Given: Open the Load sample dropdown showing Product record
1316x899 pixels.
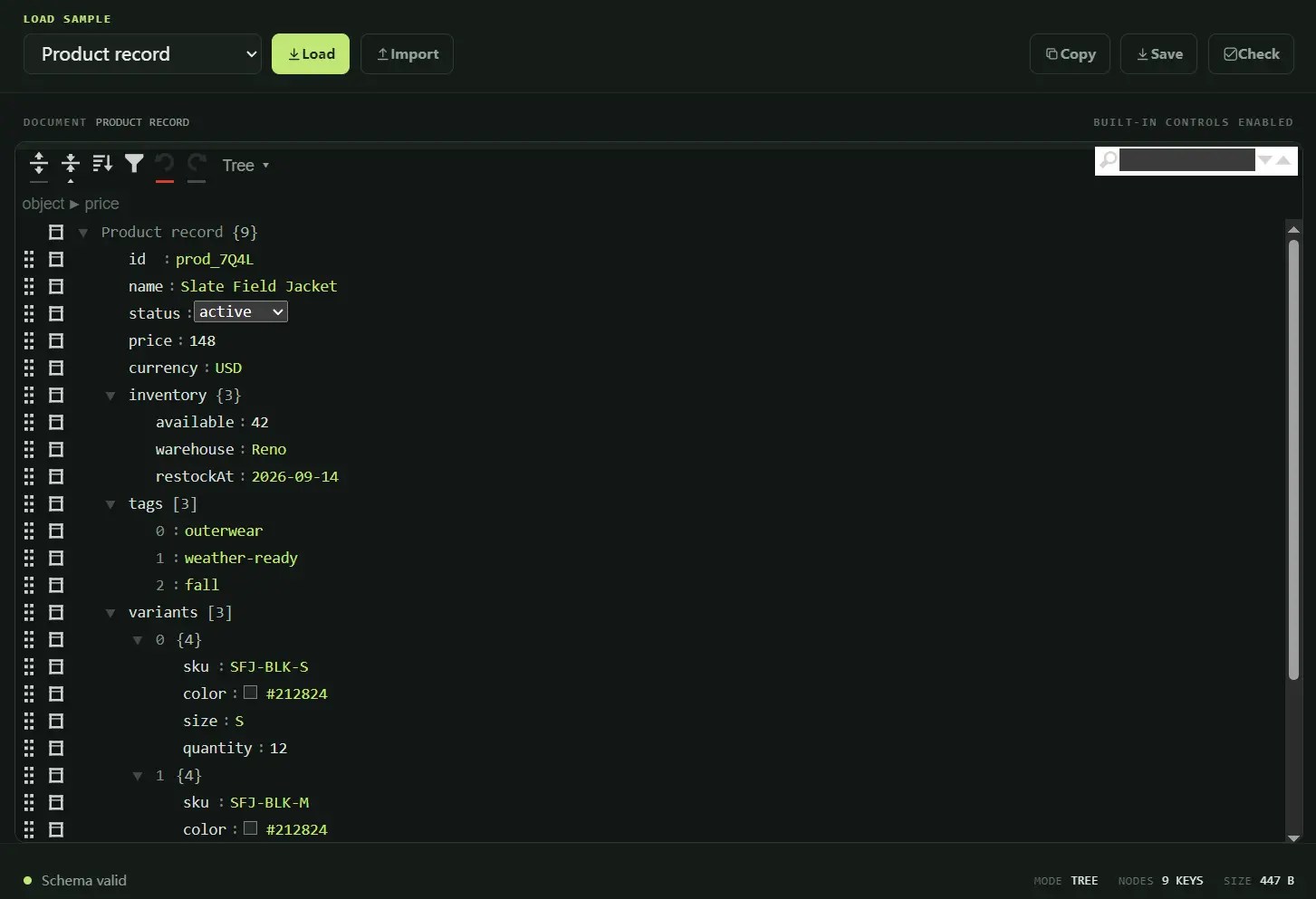Looking at the screenshot, I should (142, 54).
